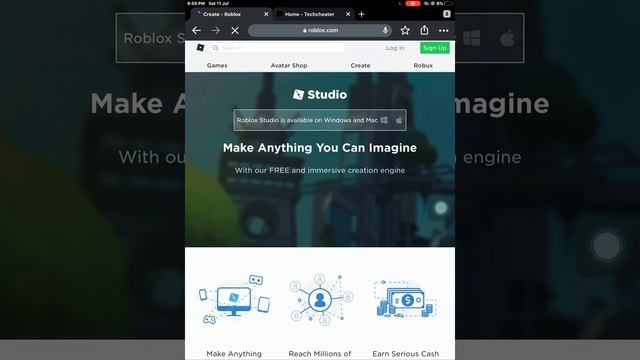640x360 pixels.
Task: Click the Studio logo heading
Action: pyautogui.click(x=320, y=95)
